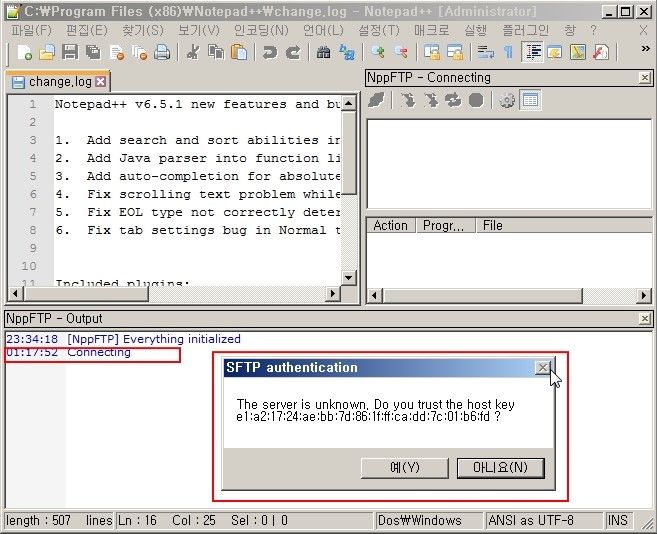Click NppFTP connect/disconnect icon
Viewport: 657px width, 534px height.
pos(376,101)
